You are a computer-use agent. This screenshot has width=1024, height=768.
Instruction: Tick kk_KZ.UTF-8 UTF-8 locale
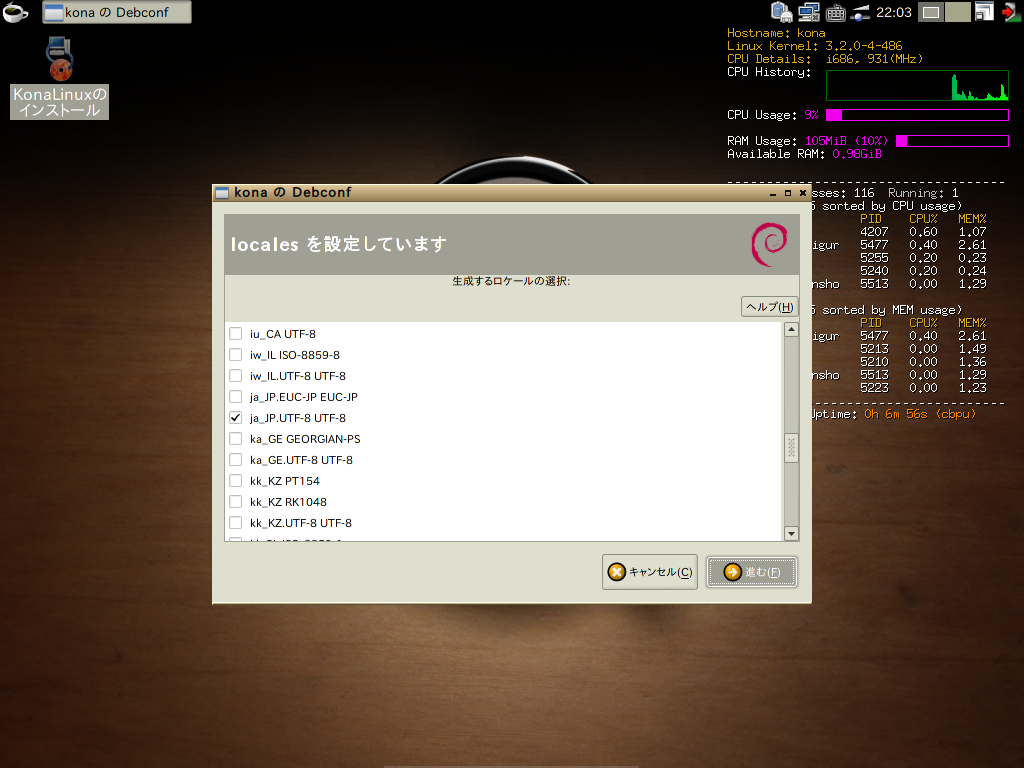tap(236, 522)
